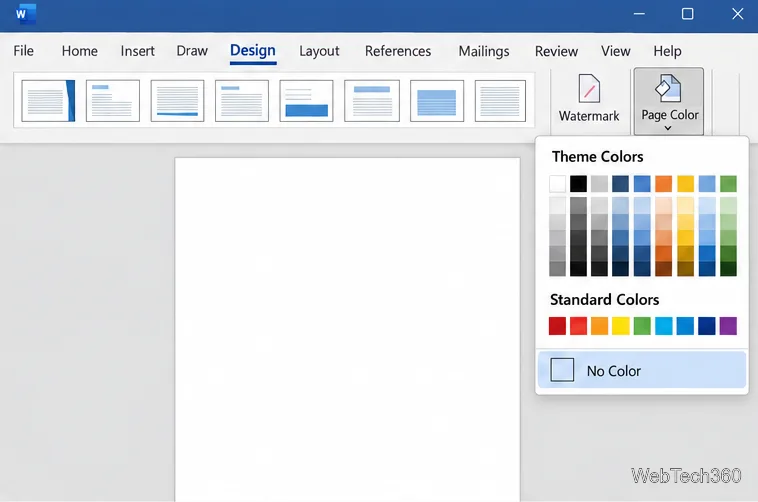Go to the Mailings tab
758x502 pixels.
[484, 51]
